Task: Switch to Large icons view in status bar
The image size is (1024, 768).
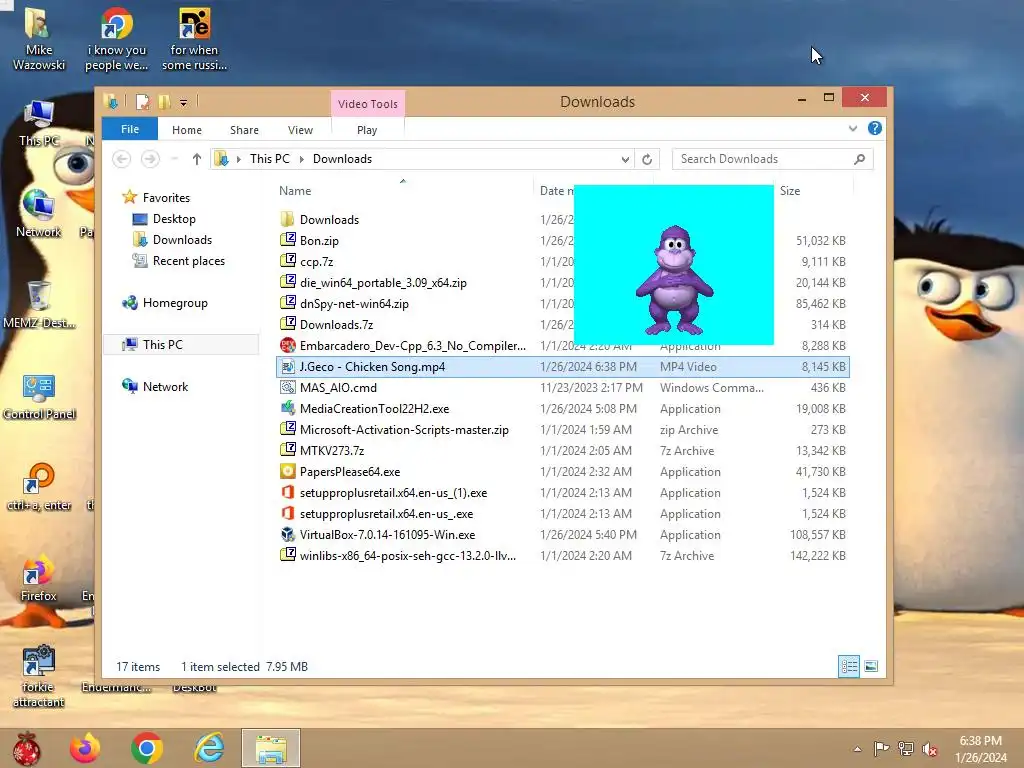Action: tap(871, 666)
